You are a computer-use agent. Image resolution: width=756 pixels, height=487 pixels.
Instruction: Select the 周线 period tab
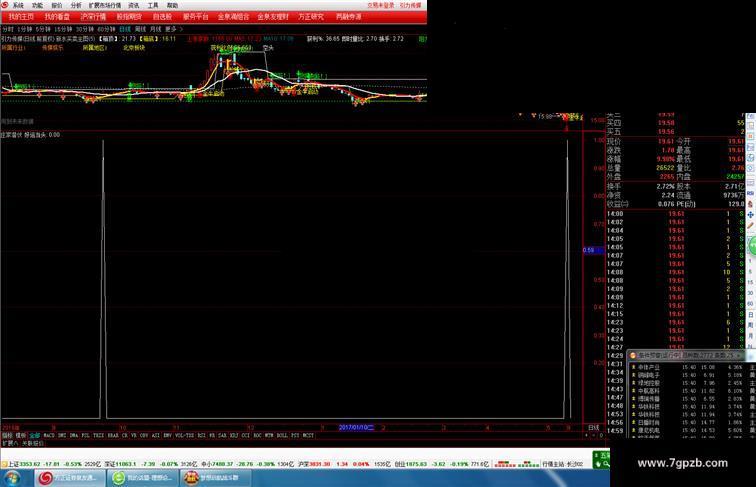tap(140, 29)
